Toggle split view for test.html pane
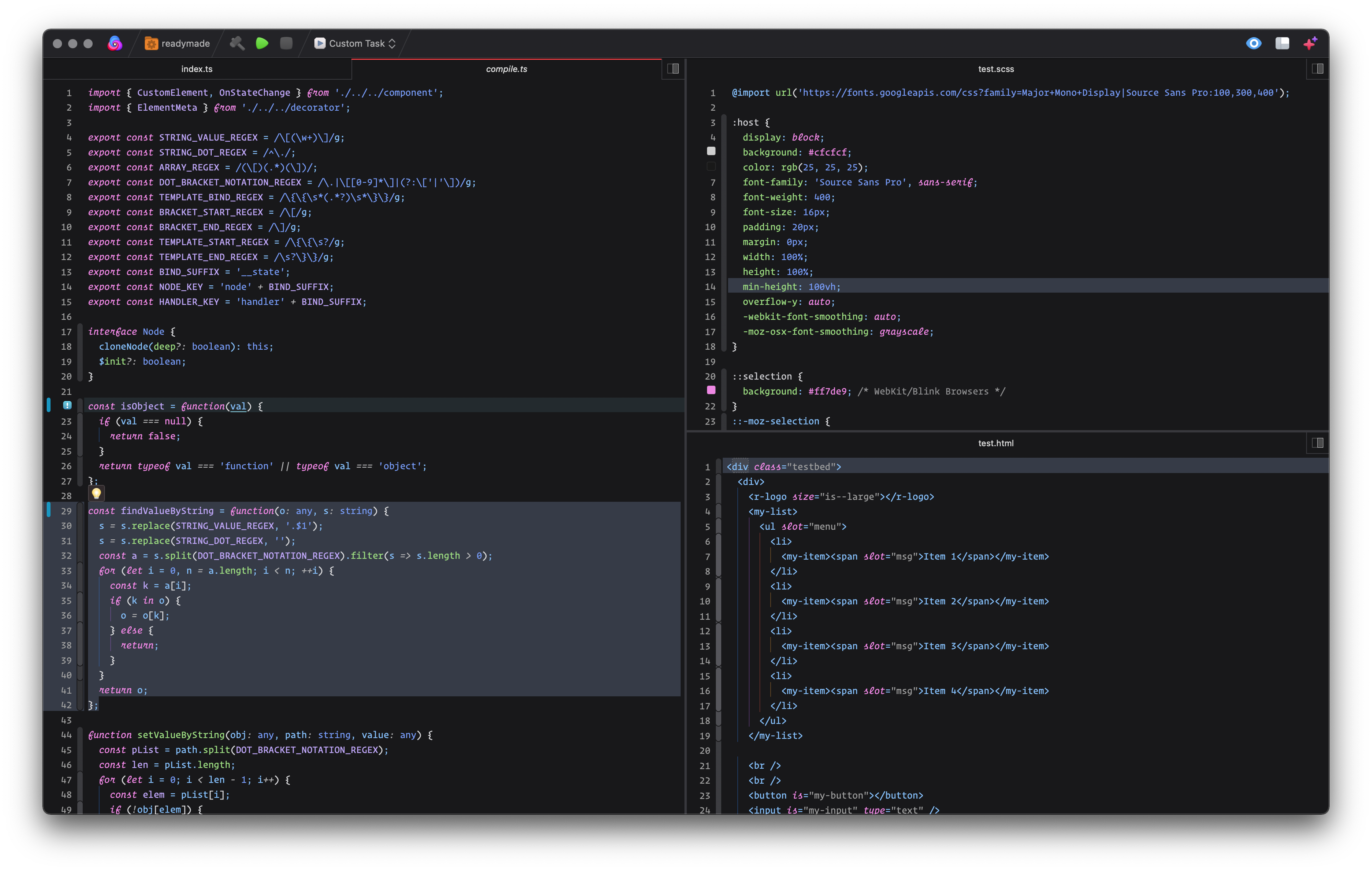 (x=1317, y=443)
